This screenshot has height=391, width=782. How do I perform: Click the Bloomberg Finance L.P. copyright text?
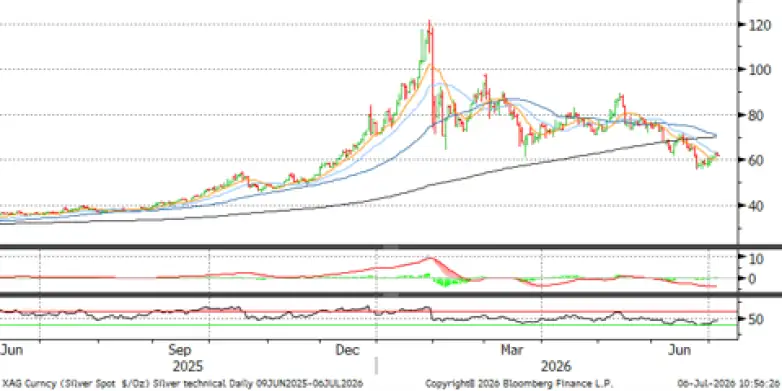click(518, 384)
